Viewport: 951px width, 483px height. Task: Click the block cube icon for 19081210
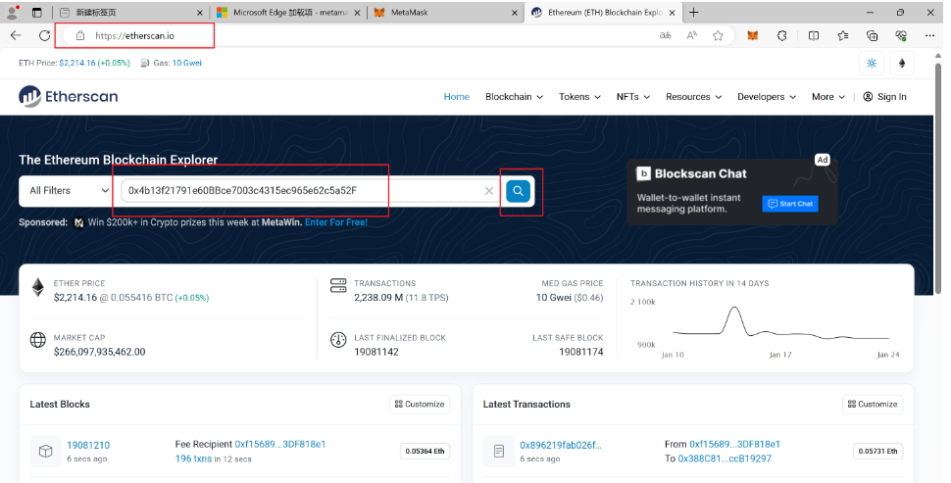pos(45,451)
